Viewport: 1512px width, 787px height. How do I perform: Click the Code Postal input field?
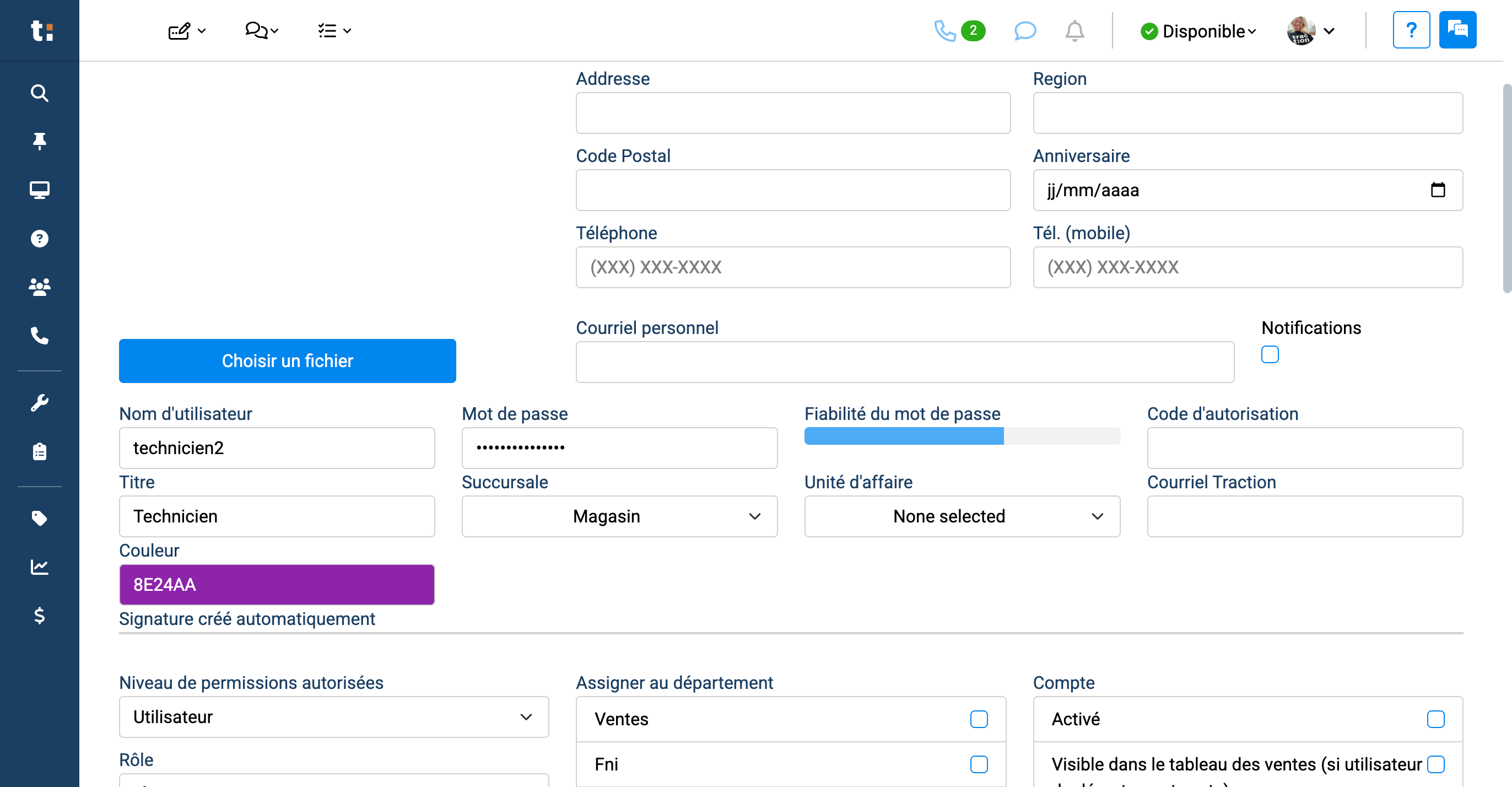point(793,190)
